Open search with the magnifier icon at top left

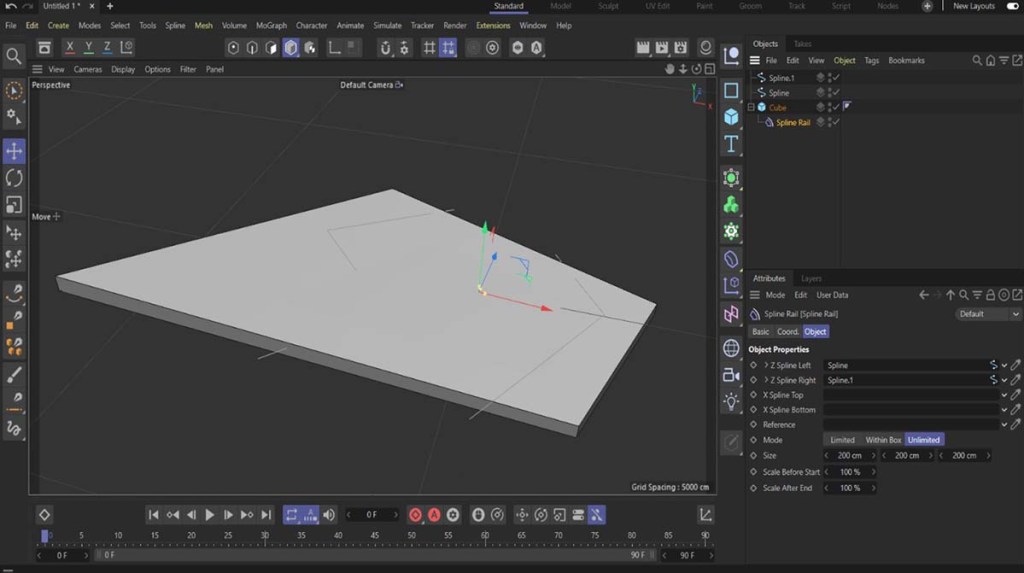coord(14,57)
